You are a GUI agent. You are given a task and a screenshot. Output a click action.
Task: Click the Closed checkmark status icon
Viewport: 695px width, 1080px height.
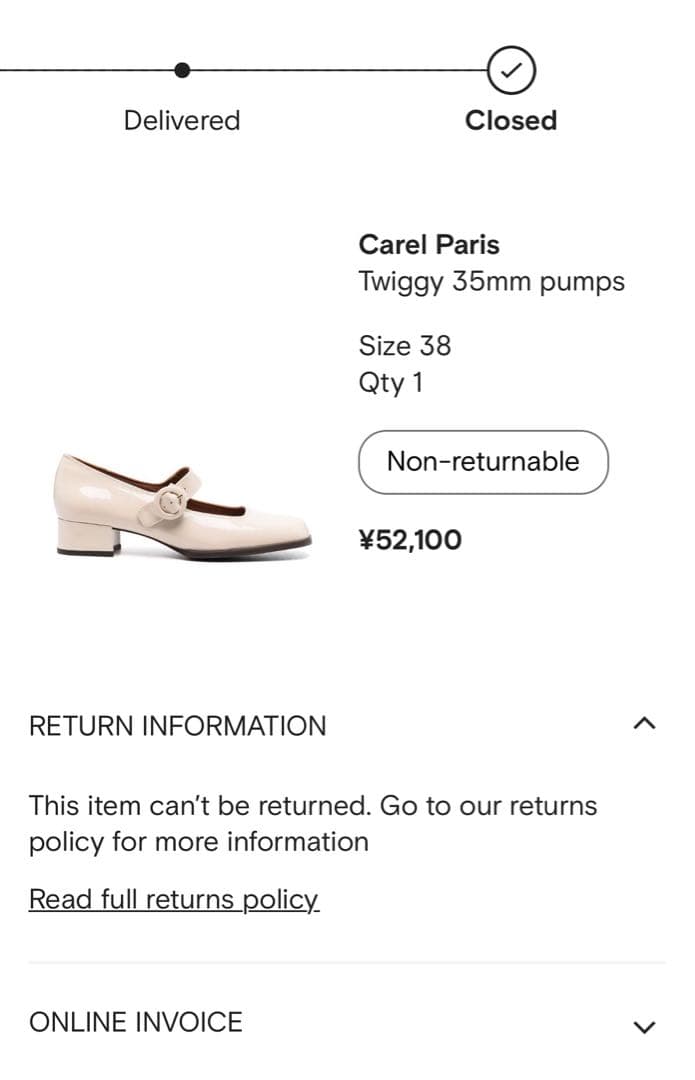coord(511,69)
